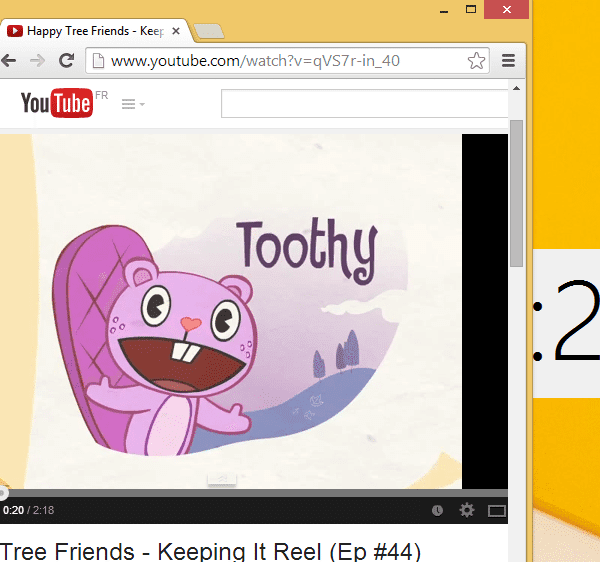Screen dimensions: 600x562
Task: Toggle theater mode on the player
Action: pyautogui.click(x=497, y=510)
